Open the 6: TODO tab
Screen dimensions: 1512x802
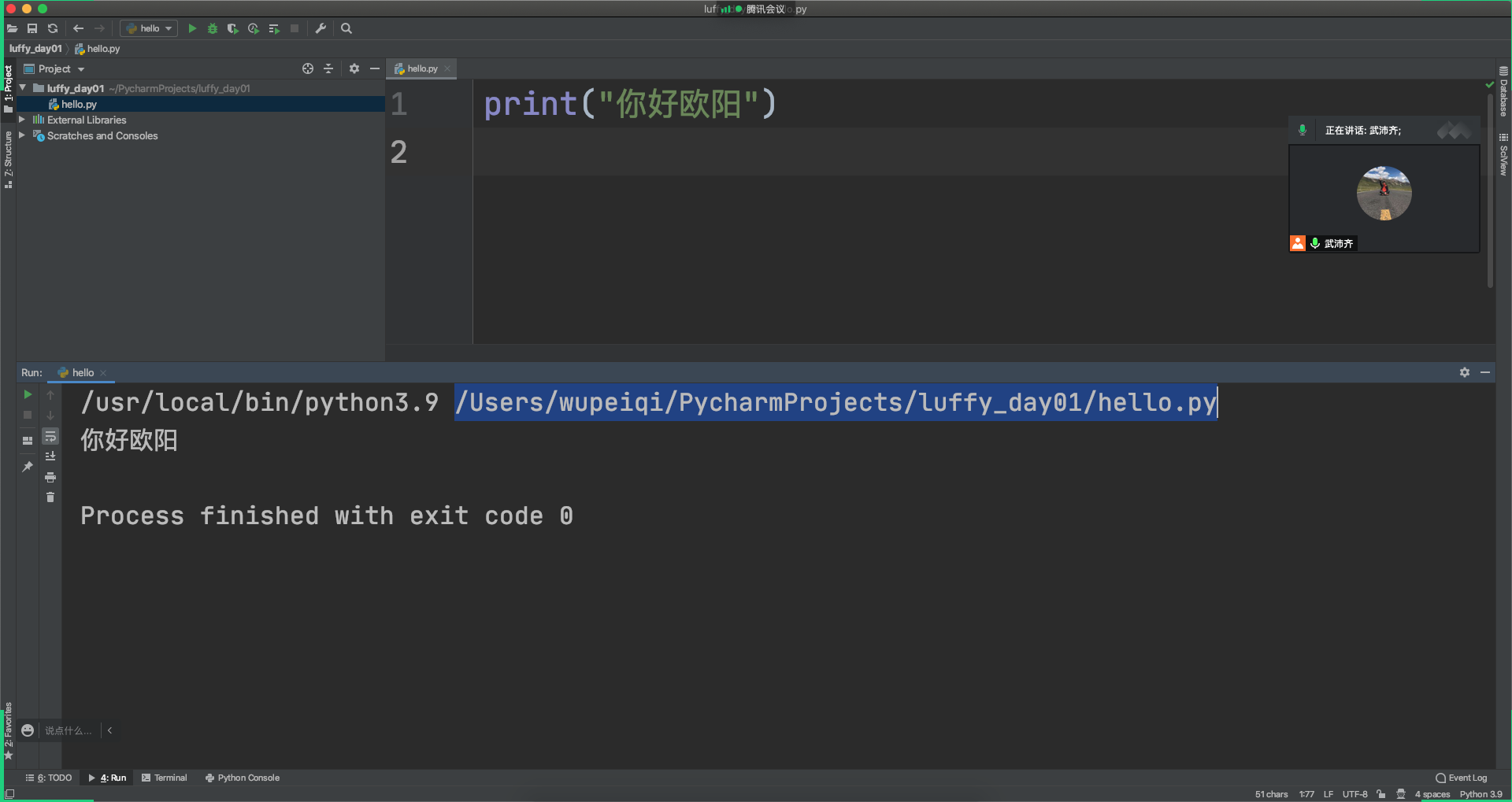pos(49,778)
